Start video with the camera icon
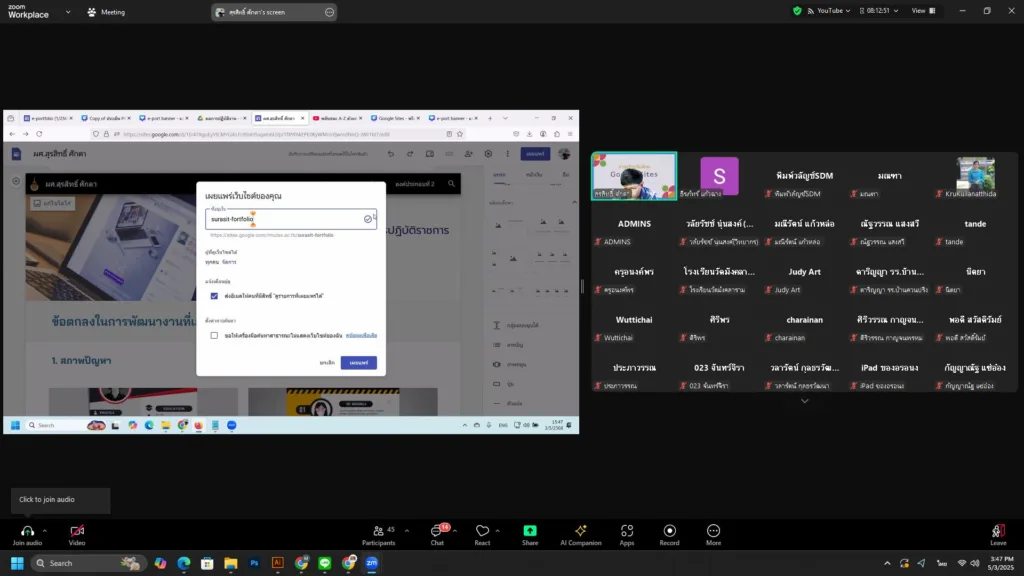 pyautogui.click(x=77, y=531)
